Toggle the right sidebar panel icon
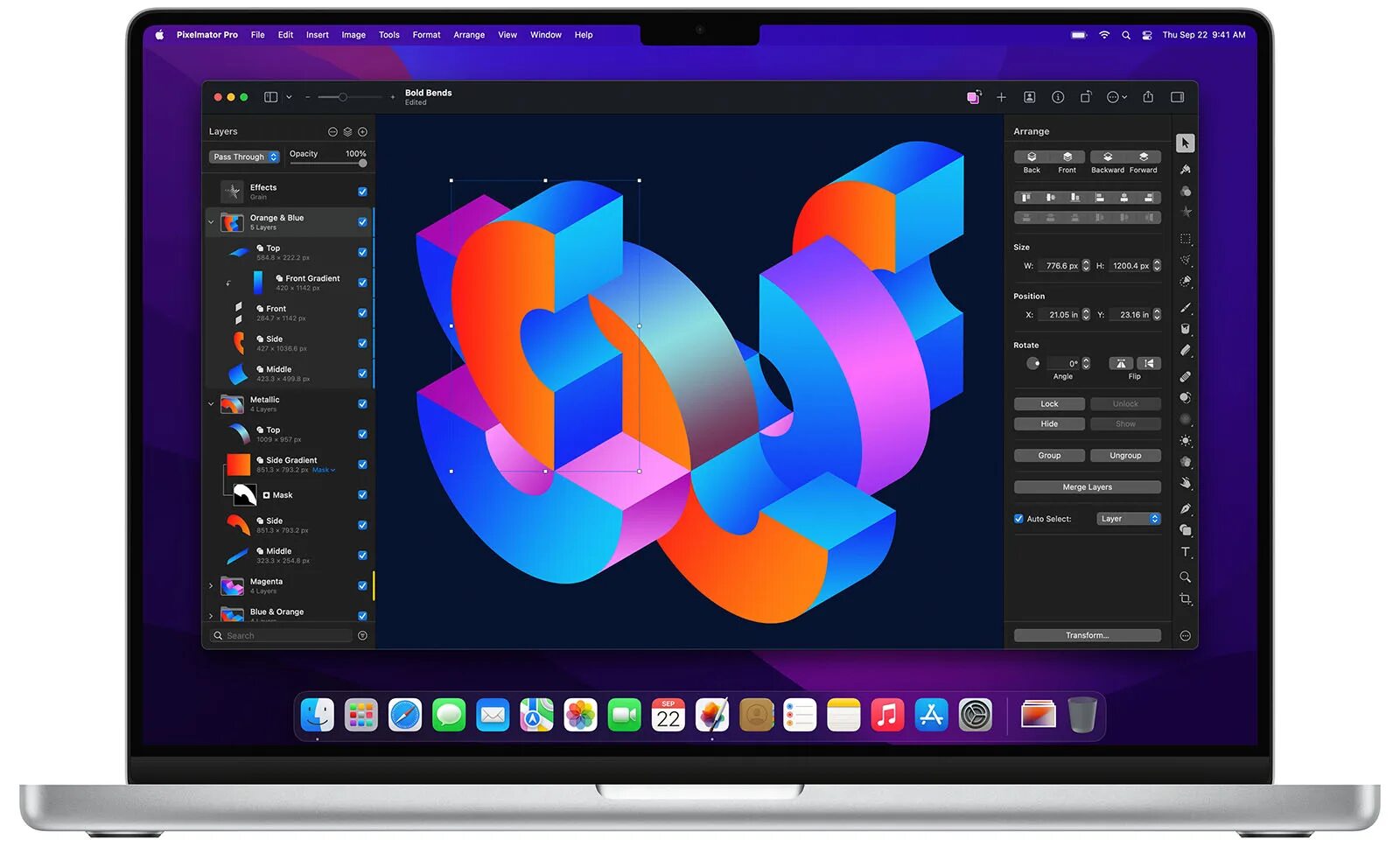The height and width of the screenshot is (846, 1400). click(1178, 97)
